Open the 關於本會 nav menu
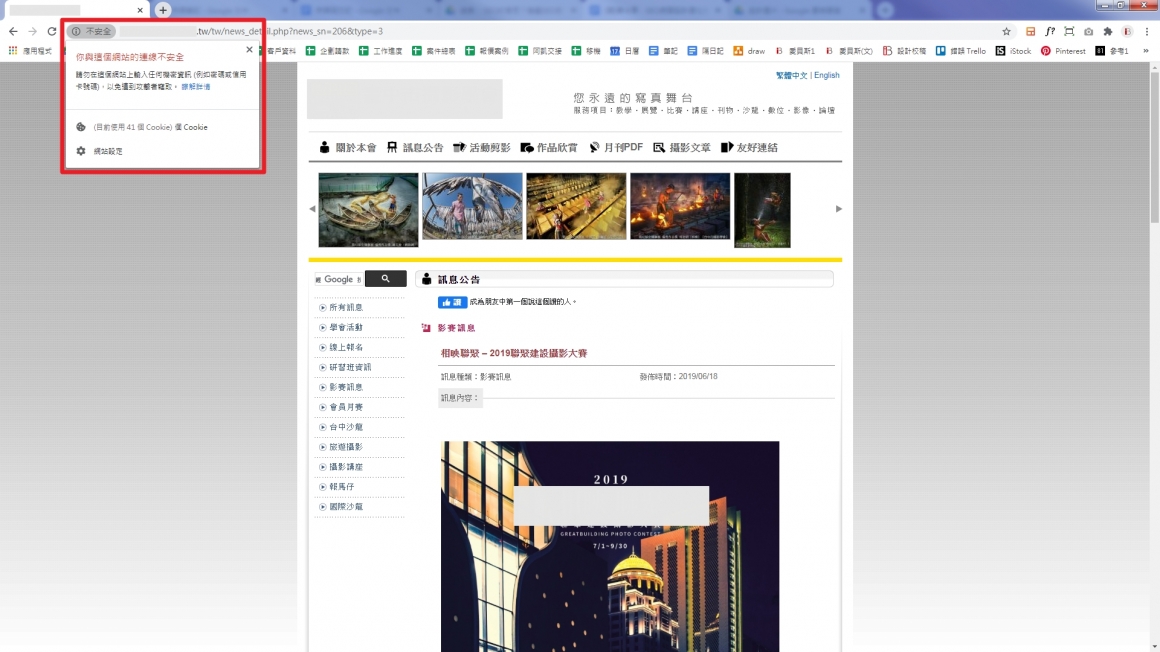The height and width of the screenshot is (652, 1160). [x=348, y=147]
